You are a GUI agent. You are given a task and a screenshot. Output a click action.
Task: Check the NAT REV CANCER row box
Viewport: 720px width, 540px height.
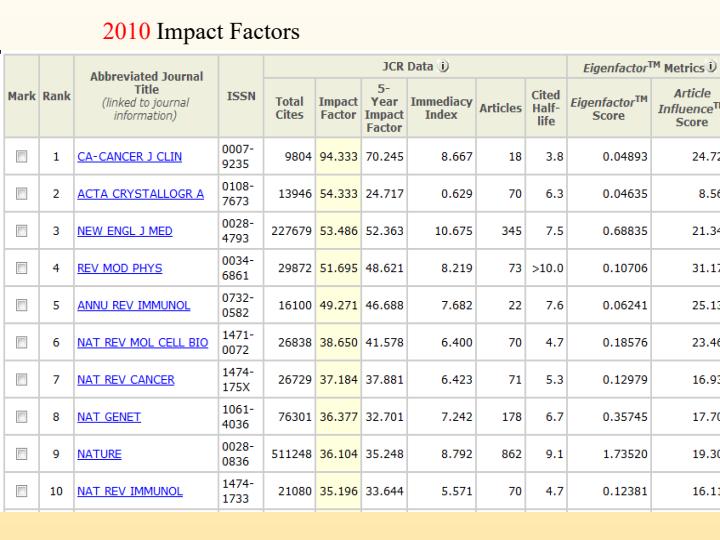tap(22, 379)
